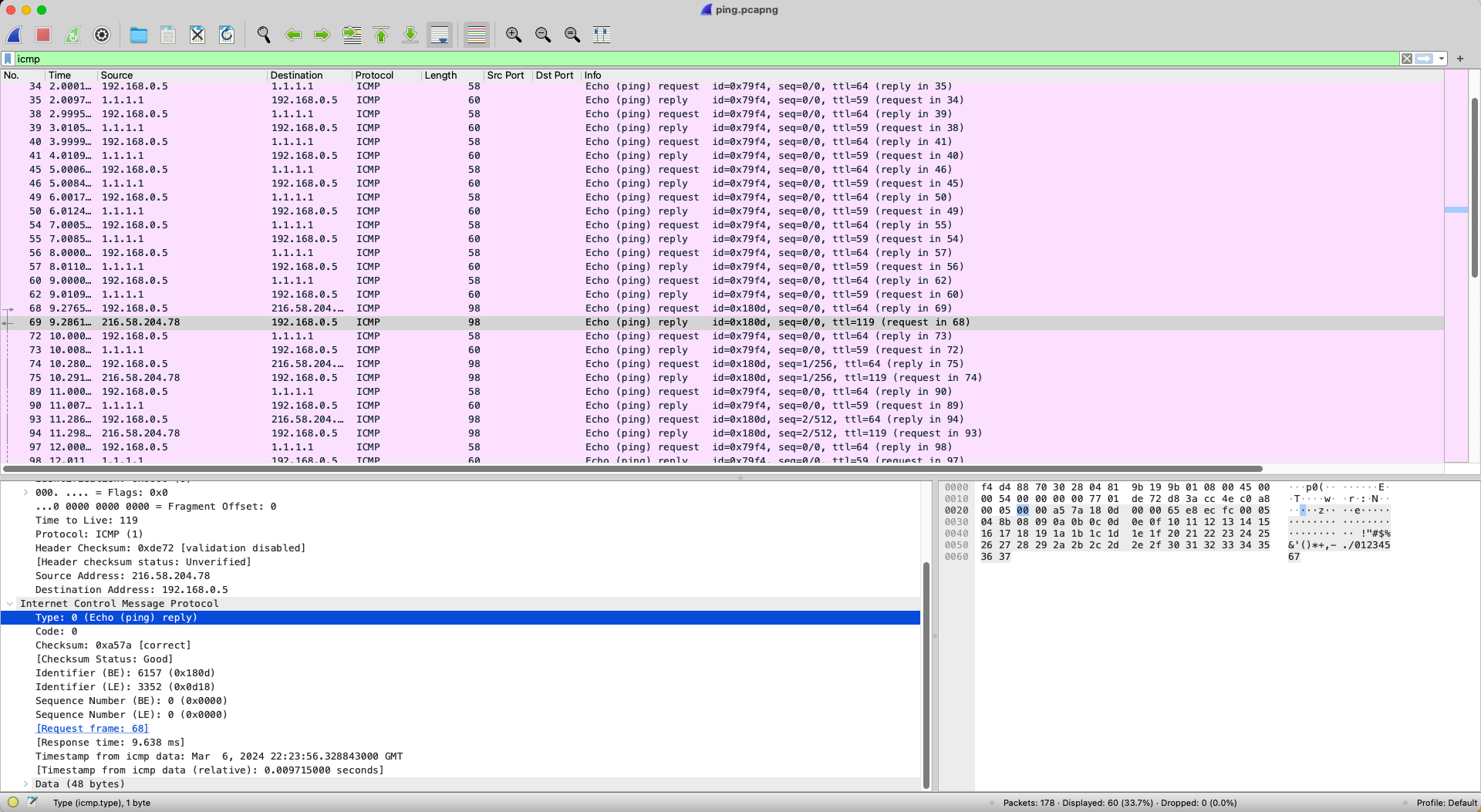This screenshot has height=812, width=1481.
Task: Go back in packet history with the left arrow
Action: (293, 35)
